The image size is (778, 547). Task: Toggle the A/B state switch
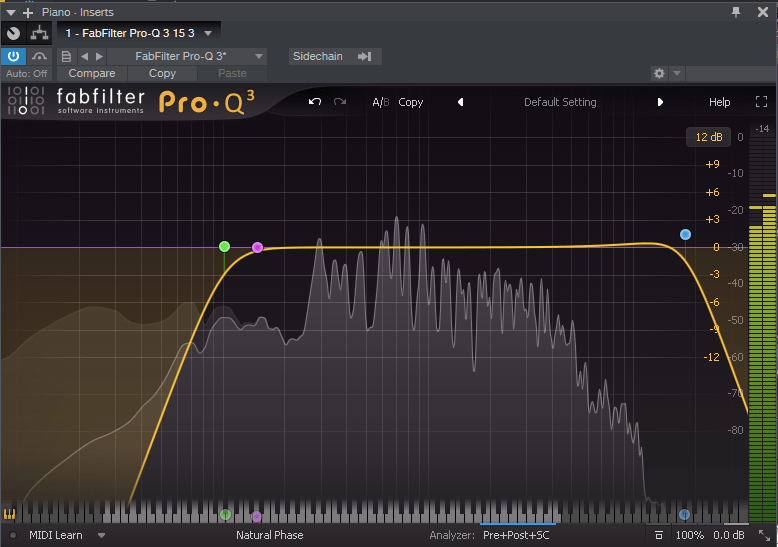tap(380, 102)
